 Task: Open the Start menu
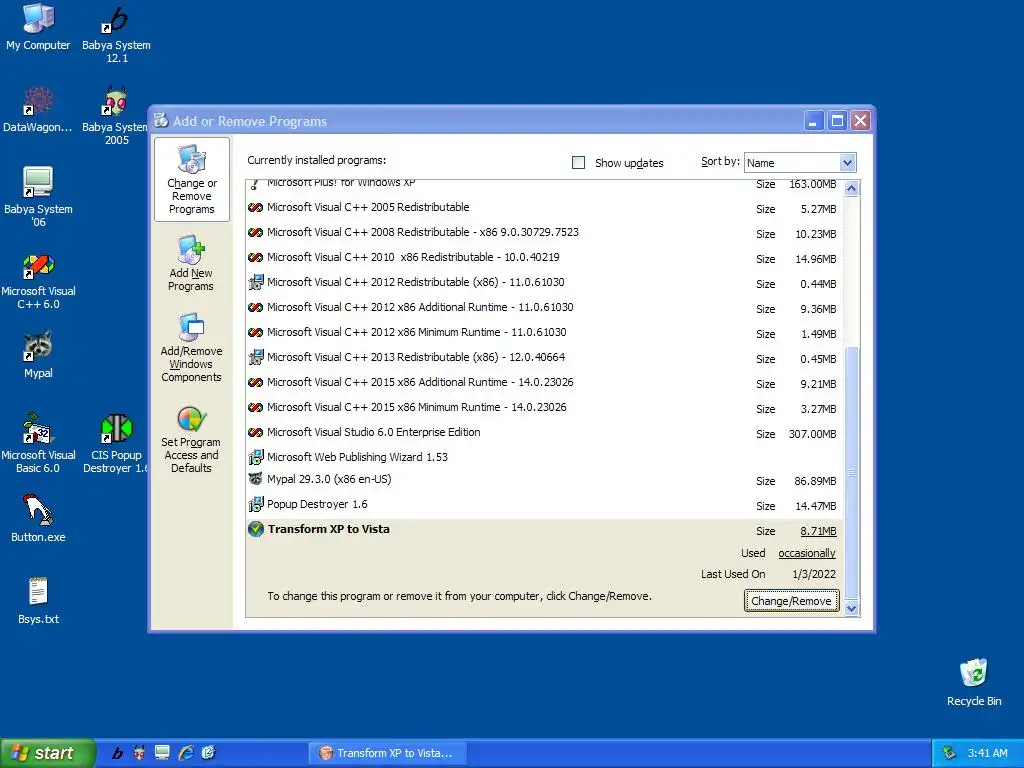point(47,753)
